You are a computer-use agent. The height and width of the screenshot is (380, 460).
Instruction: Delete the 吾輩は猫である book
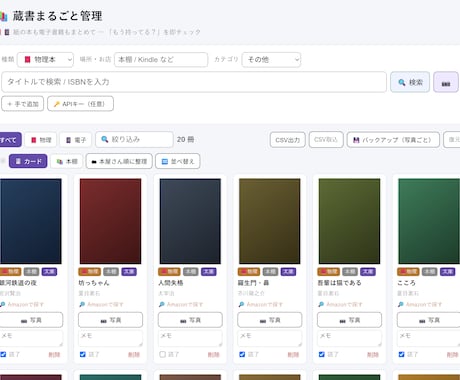click(x=373, y=355)
